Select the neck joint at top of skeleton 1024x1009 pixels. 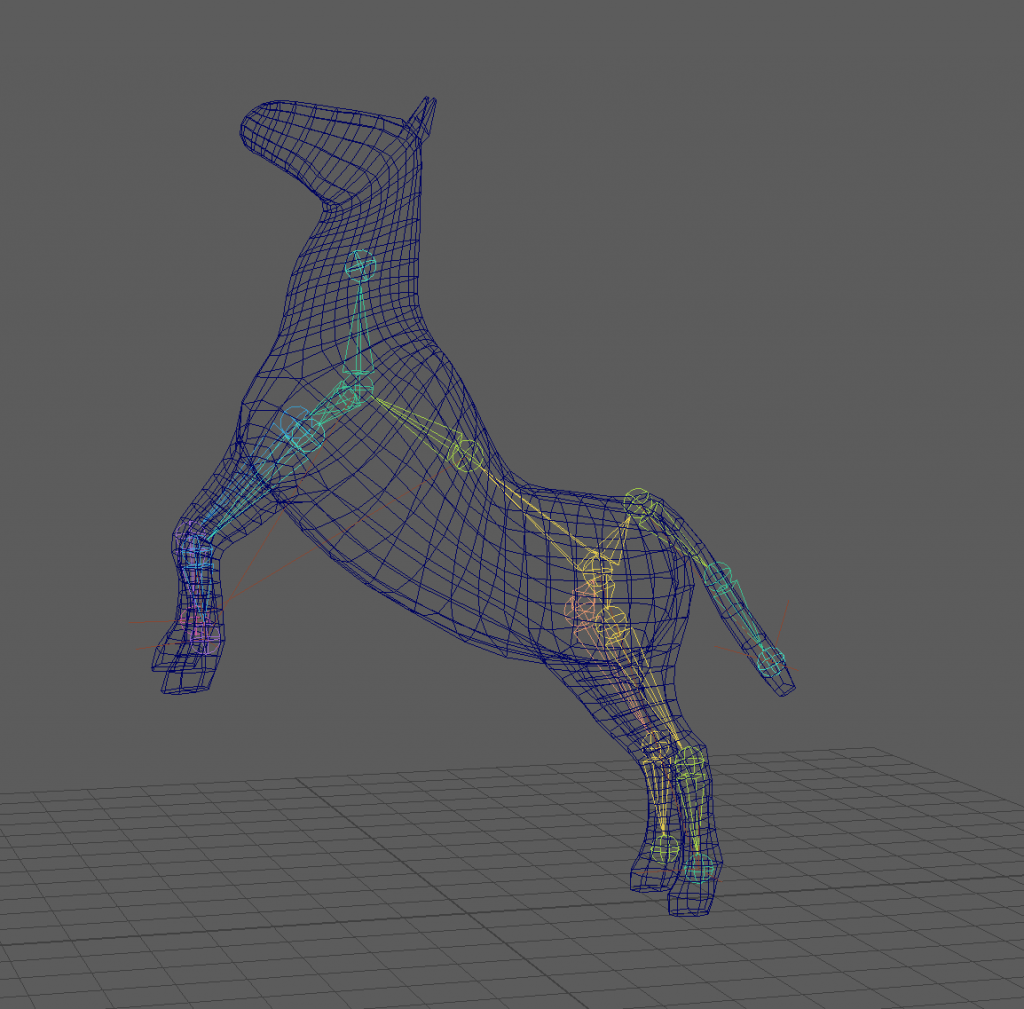point(360,267)
